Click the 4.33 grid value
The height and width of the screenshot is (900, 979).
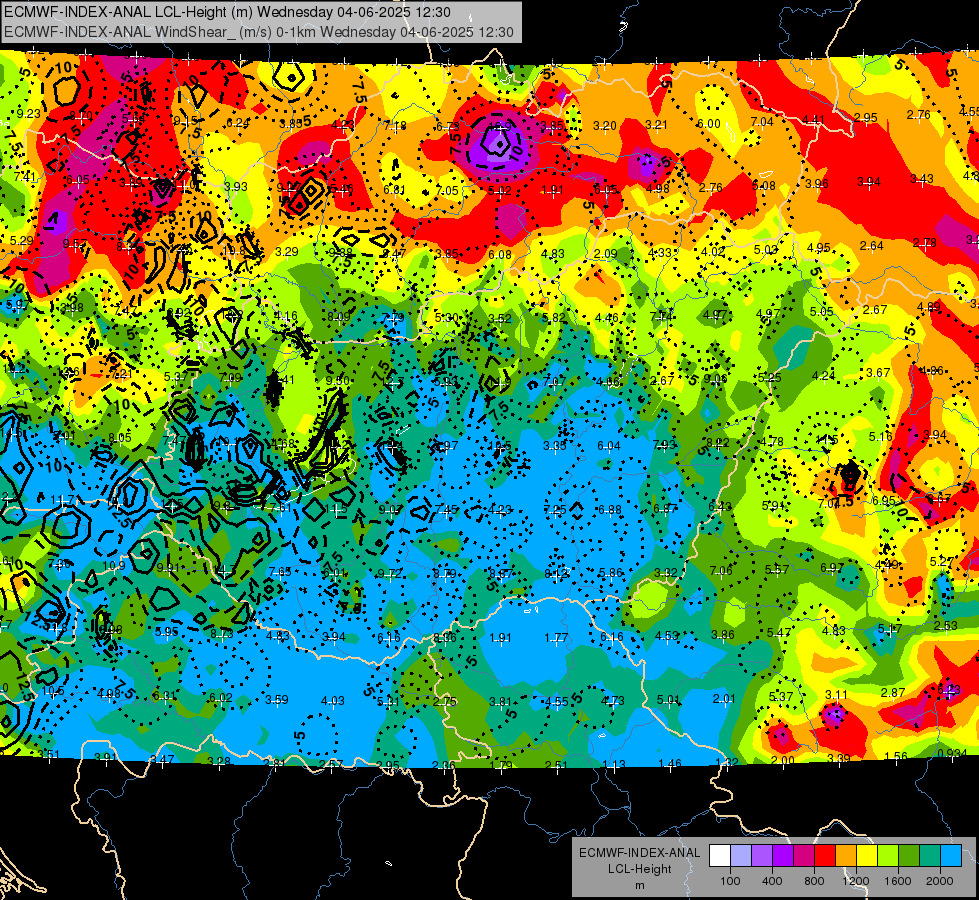660,252
